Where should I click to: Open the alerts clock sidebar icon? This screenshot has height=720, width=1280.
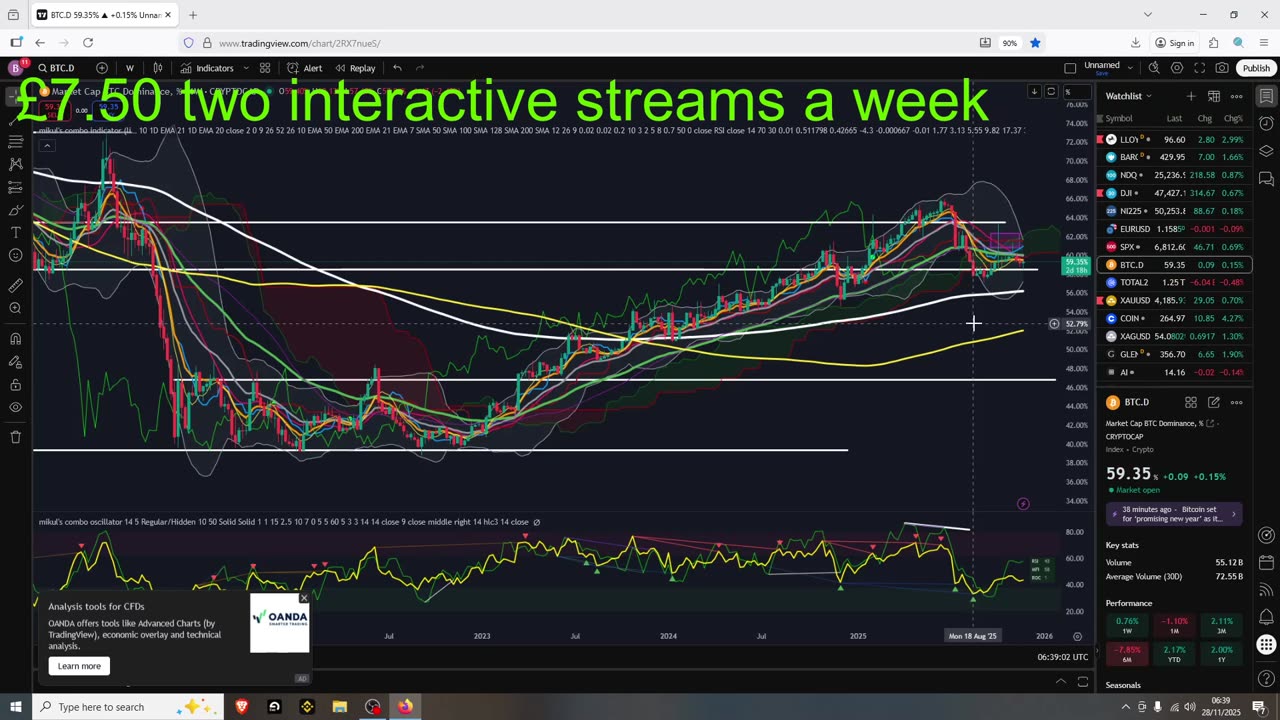coord(1266,124)
